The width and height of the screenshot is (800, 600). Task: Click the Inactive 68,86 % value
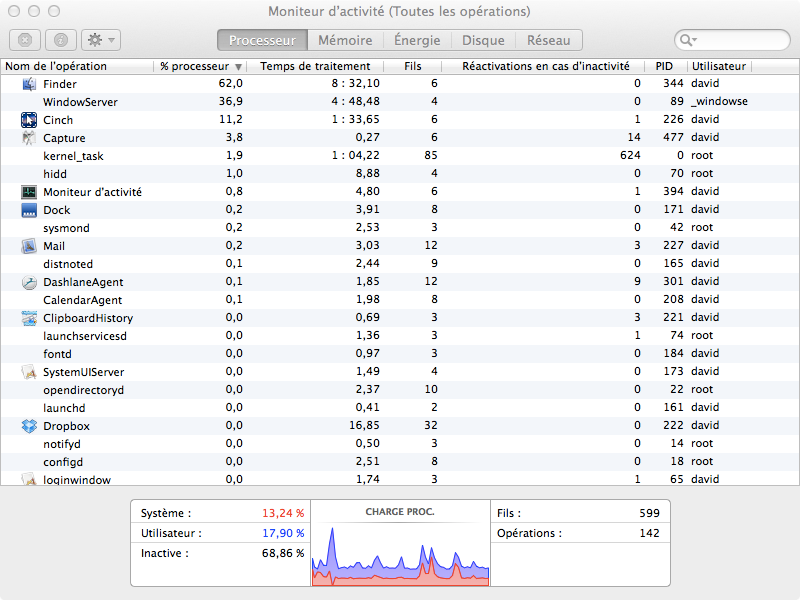(x=283, y=553)
